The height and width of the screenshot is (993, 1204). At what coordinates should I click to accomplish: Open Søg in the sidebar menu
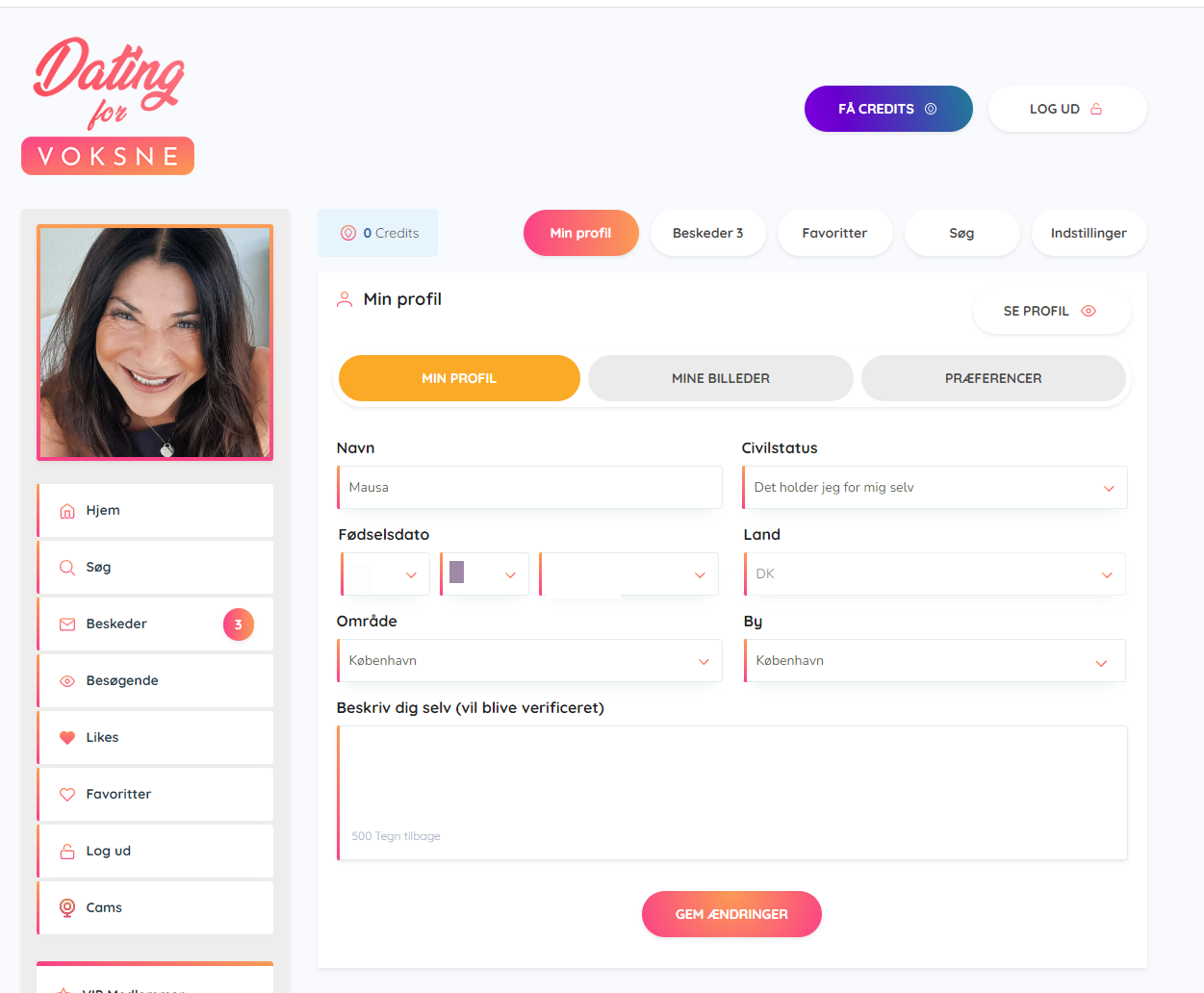155,568
